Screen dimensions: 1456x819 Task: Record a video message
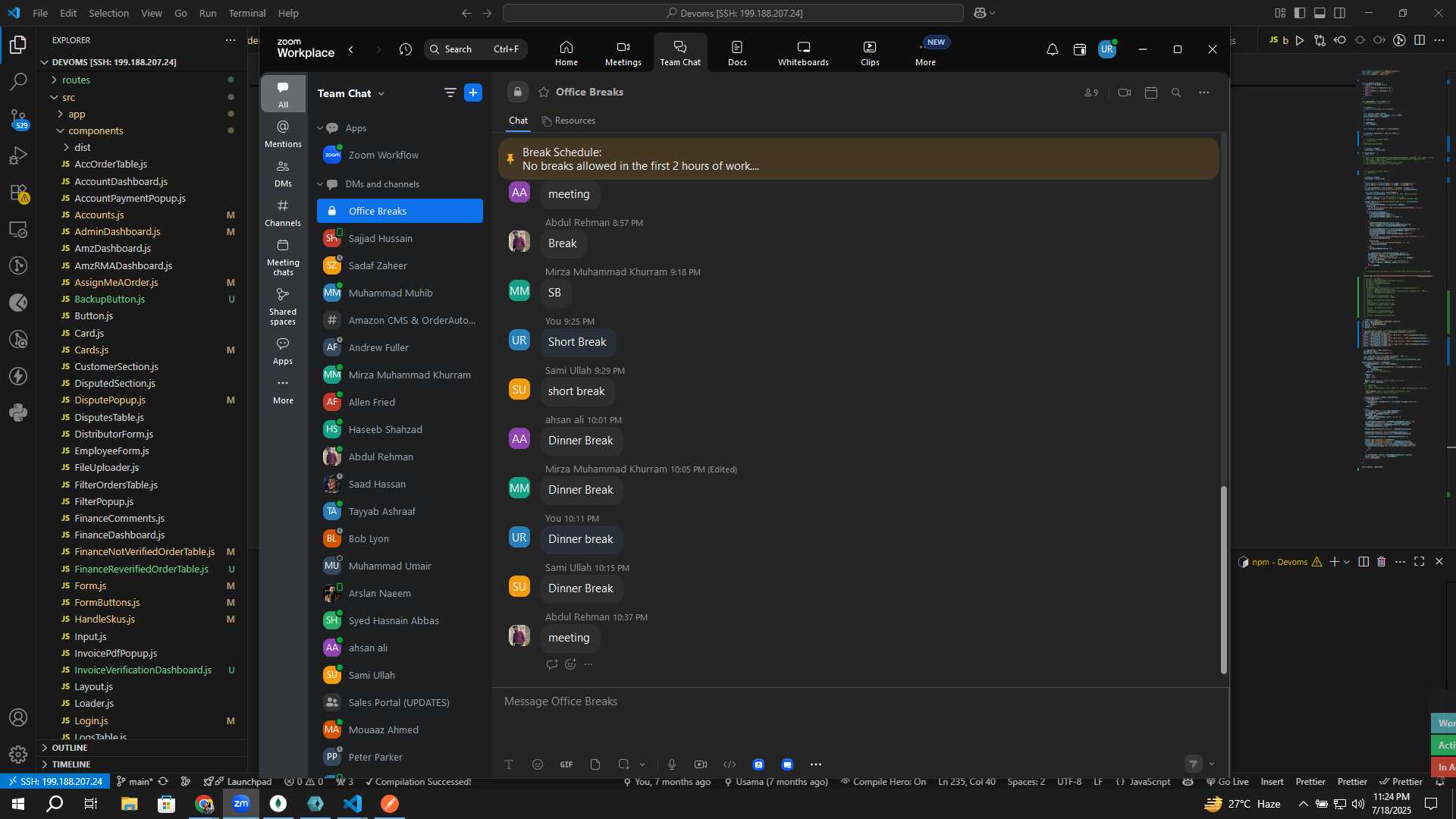[x=701, y=764]
